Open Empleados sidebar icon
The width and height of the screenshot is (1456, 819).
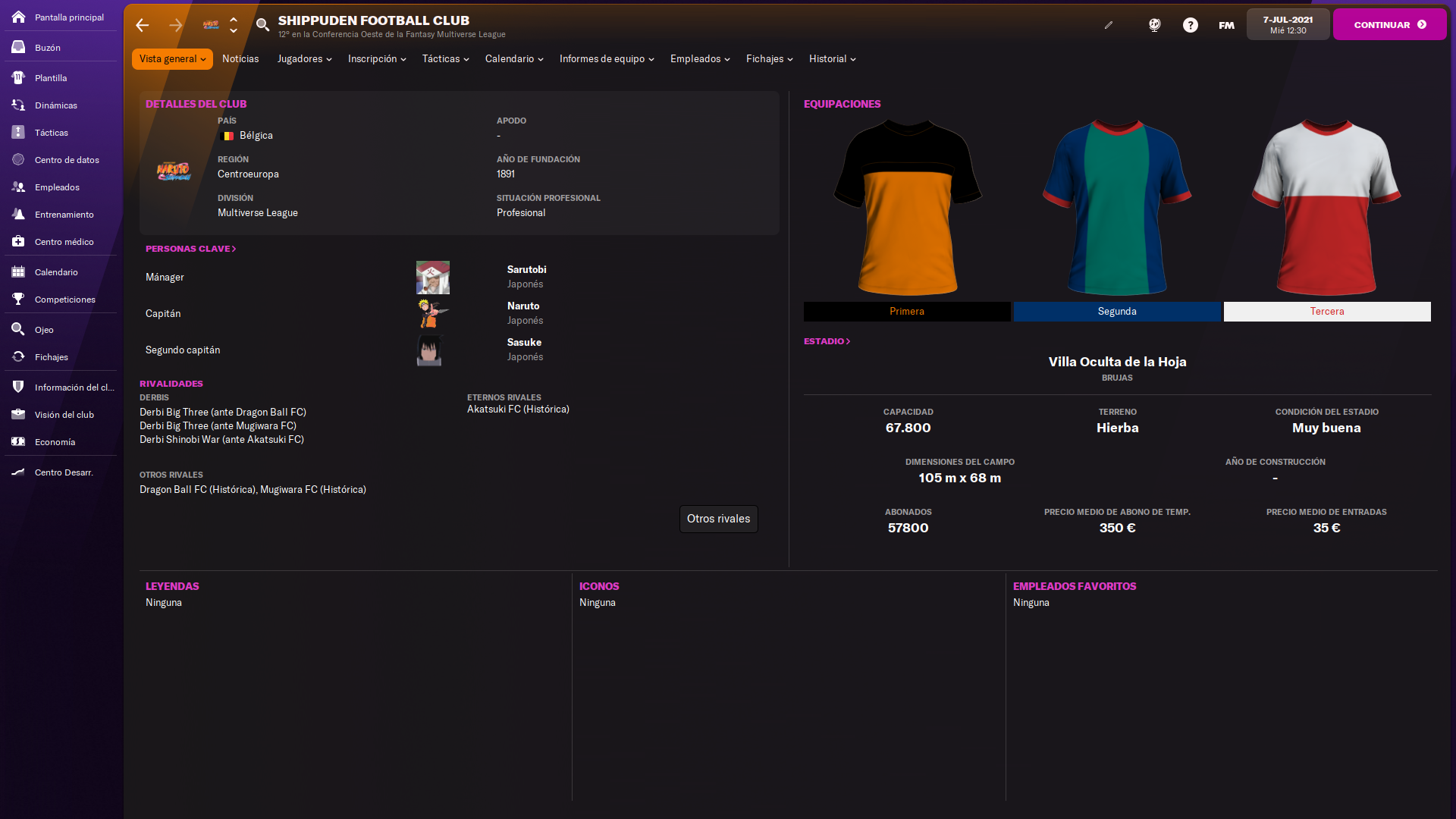(18, 187)
